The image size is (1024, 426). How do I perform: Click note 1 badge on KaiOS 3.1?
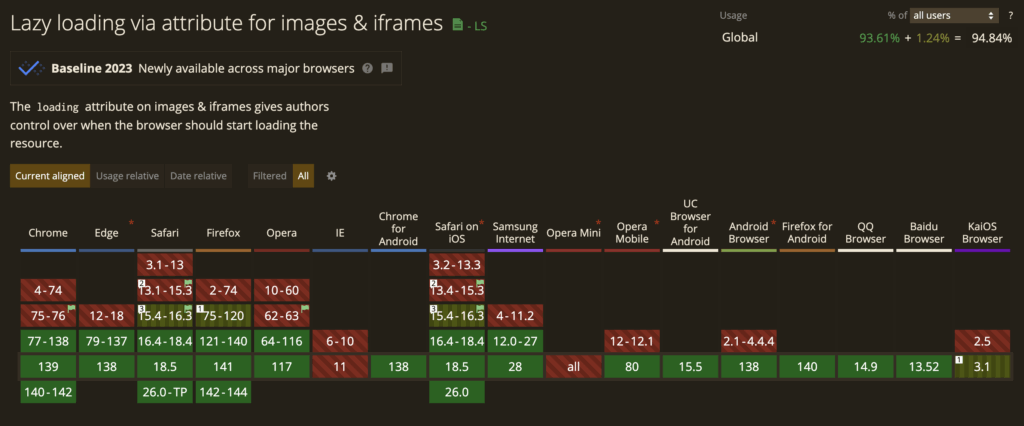point(959,359)
